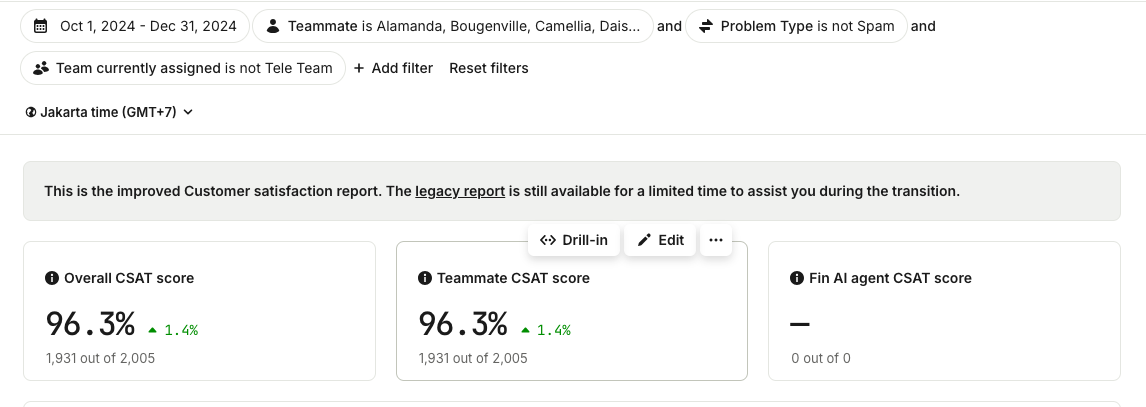Open Team currently assigned is not Tele Team filter
The width and height of the screenshot is (1146, 407).
pyautogui.click(x=183, y=68)
